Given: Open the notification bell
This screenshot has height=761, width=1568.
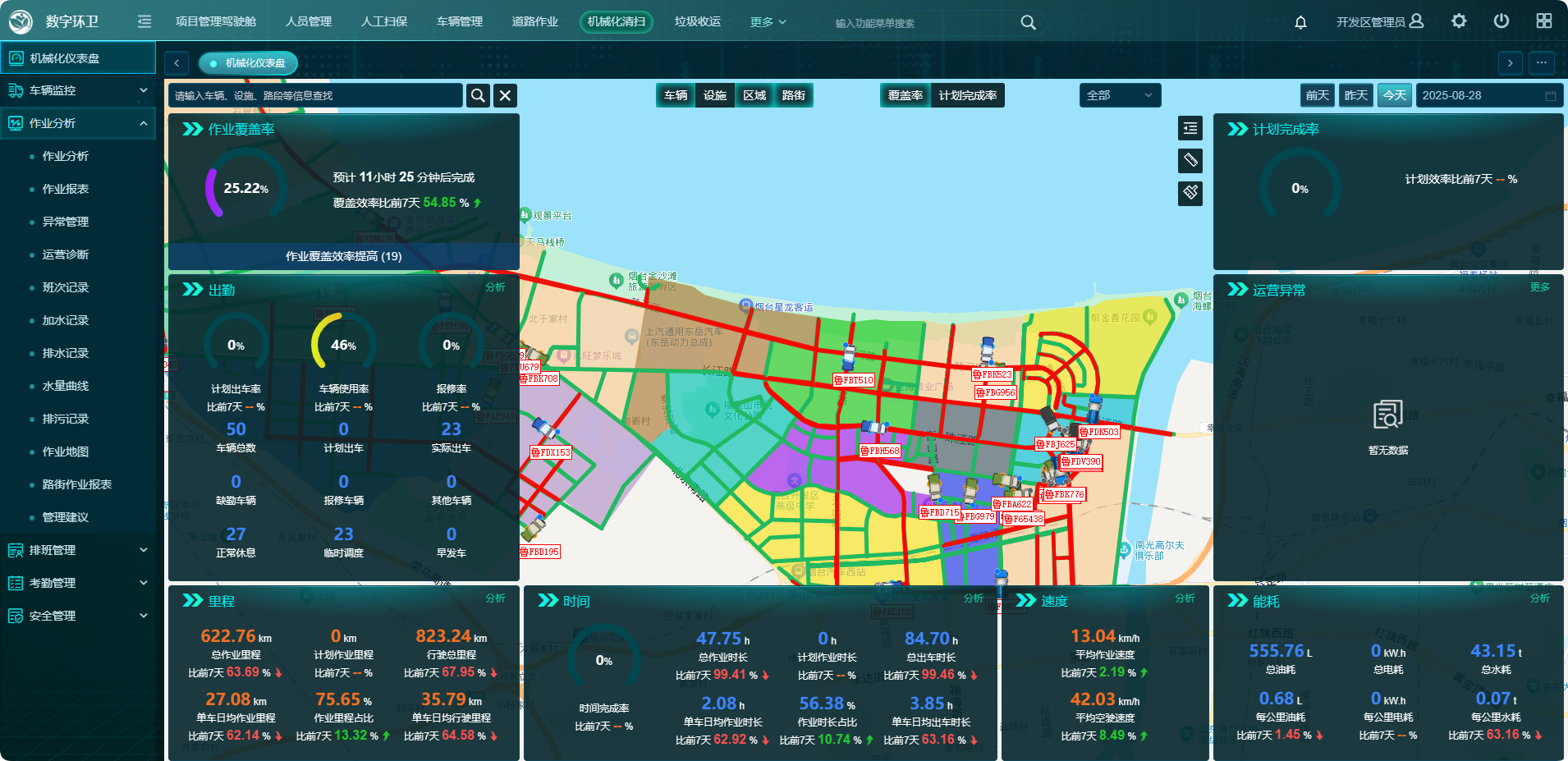Looking at the screenshot, I should [1300, 22].
